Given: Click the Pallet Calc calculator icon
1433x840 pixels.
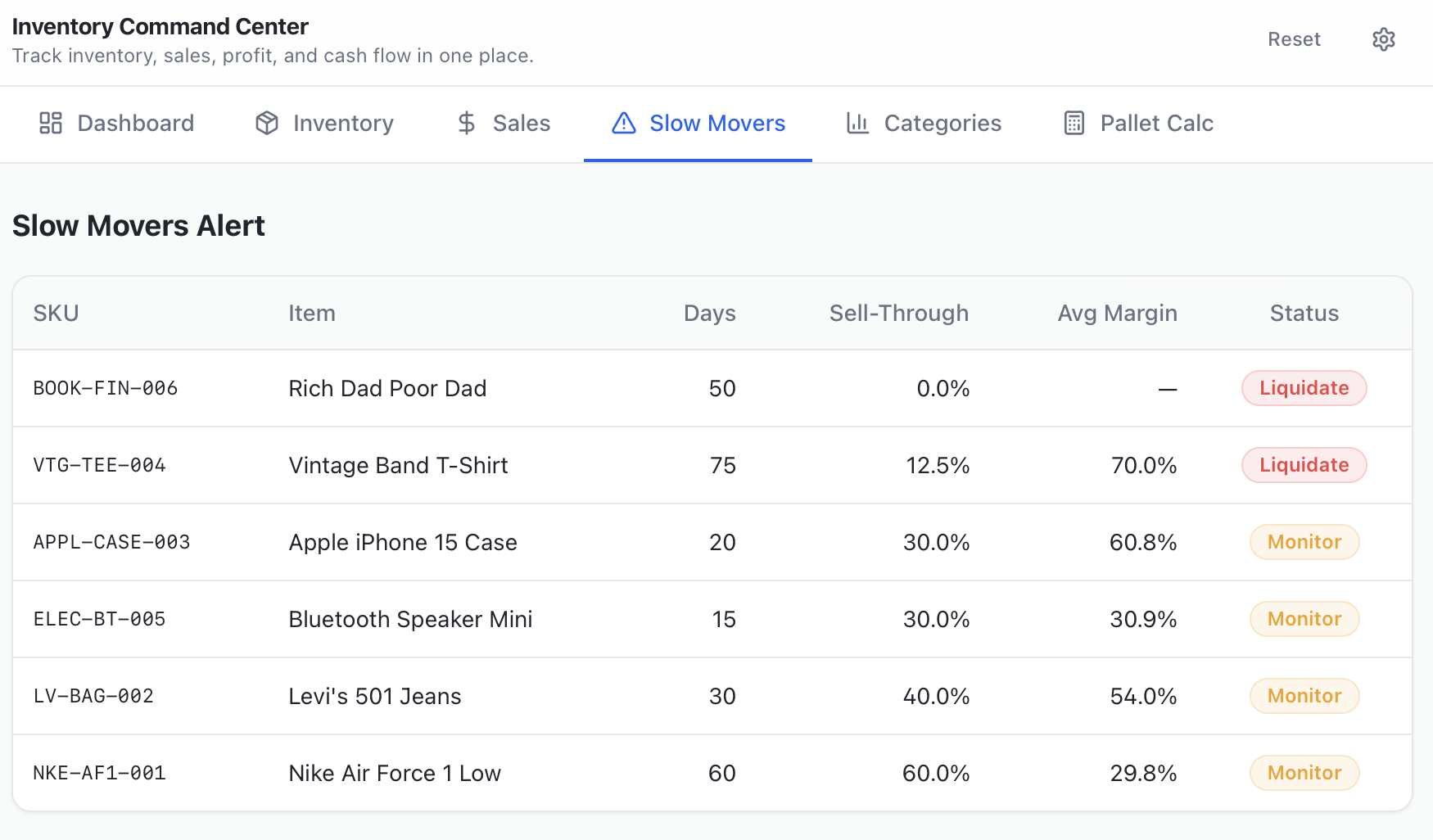Looking at the screenshot, I should [x=1074, y=123].
